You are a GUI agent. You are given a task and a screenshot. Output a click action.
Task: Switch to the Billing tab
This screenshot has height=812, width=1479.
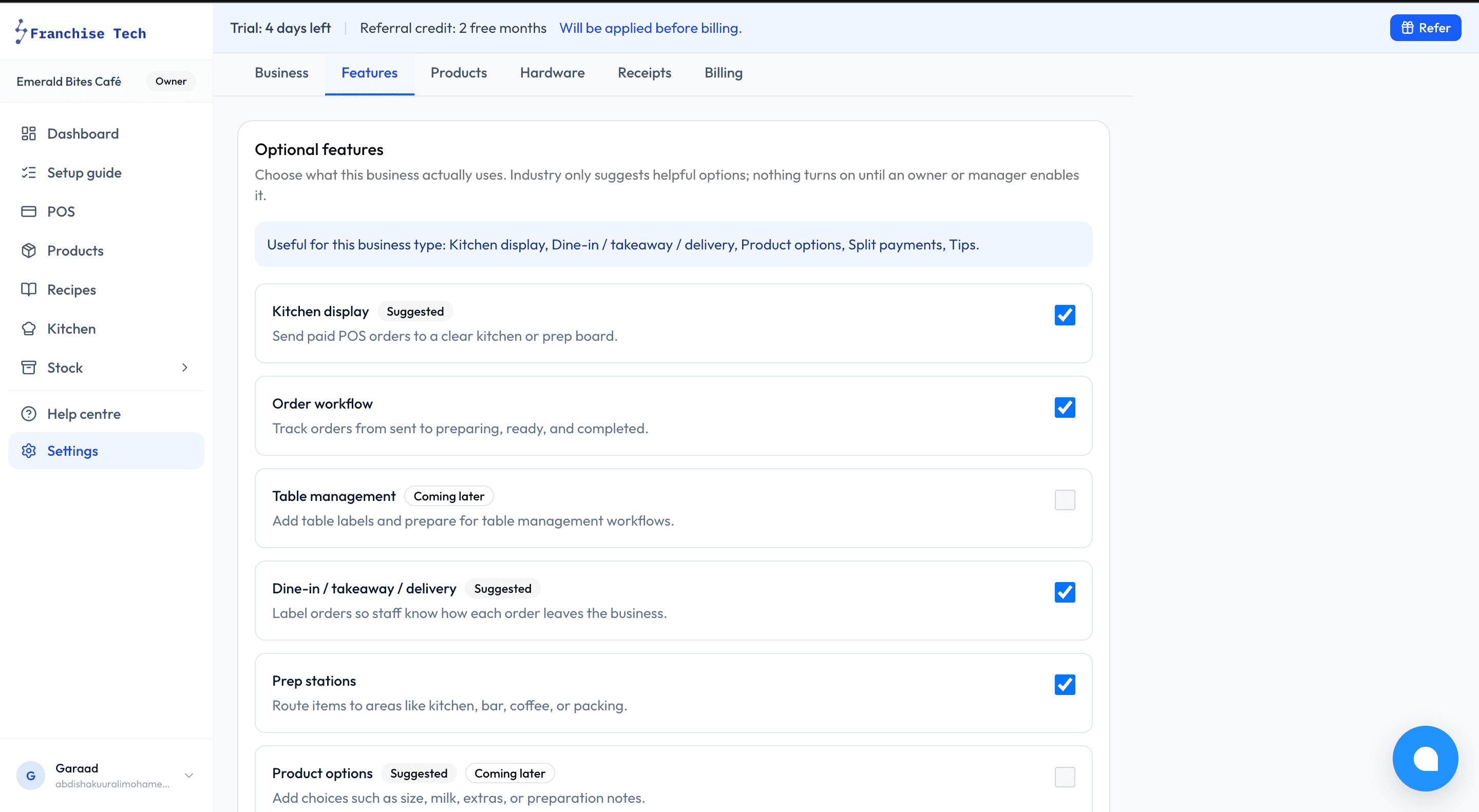coord(724,73)
